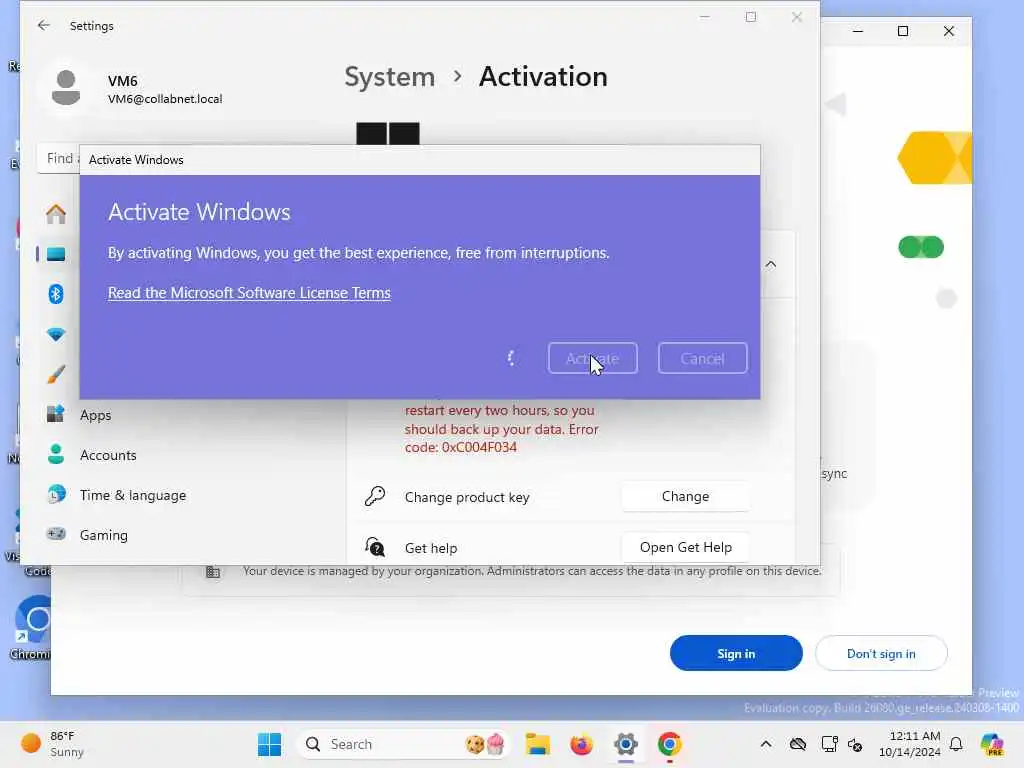Click Open Get Help button
Image resolution: width=1024 pixels, height=768 pixels.
tap(685, 547)
